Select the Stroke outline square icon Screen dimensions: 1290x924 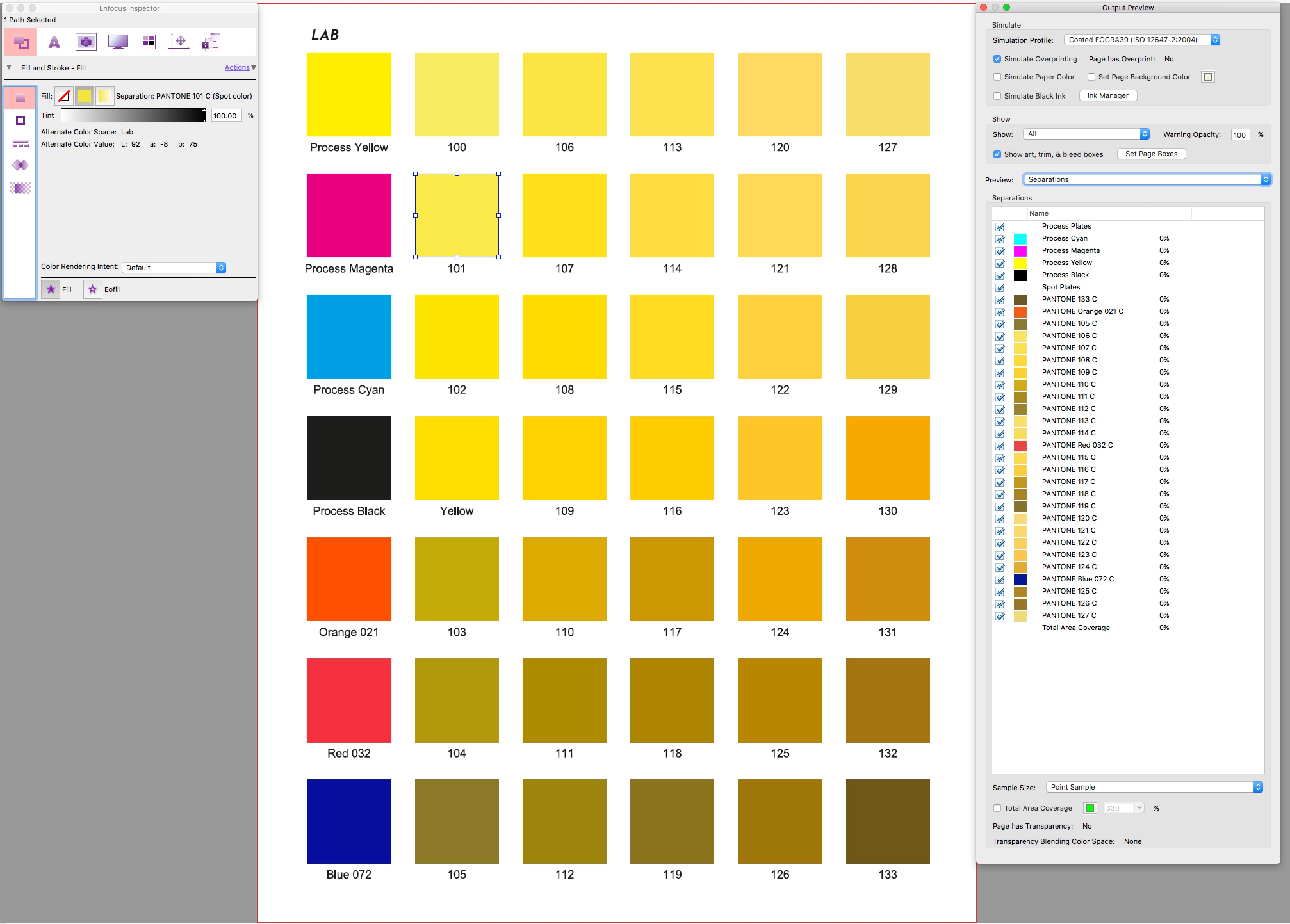click(20, 121)
